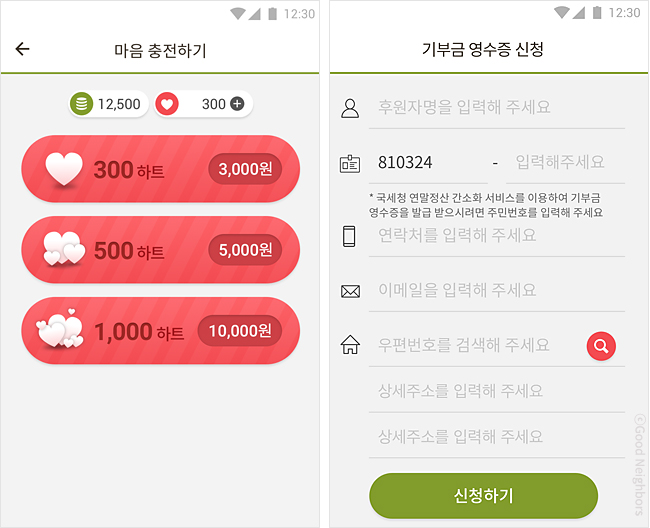Image resolution: width=650 pixels, height=528 pixels.
Task: Click the second ID number field
Action: 565,162
